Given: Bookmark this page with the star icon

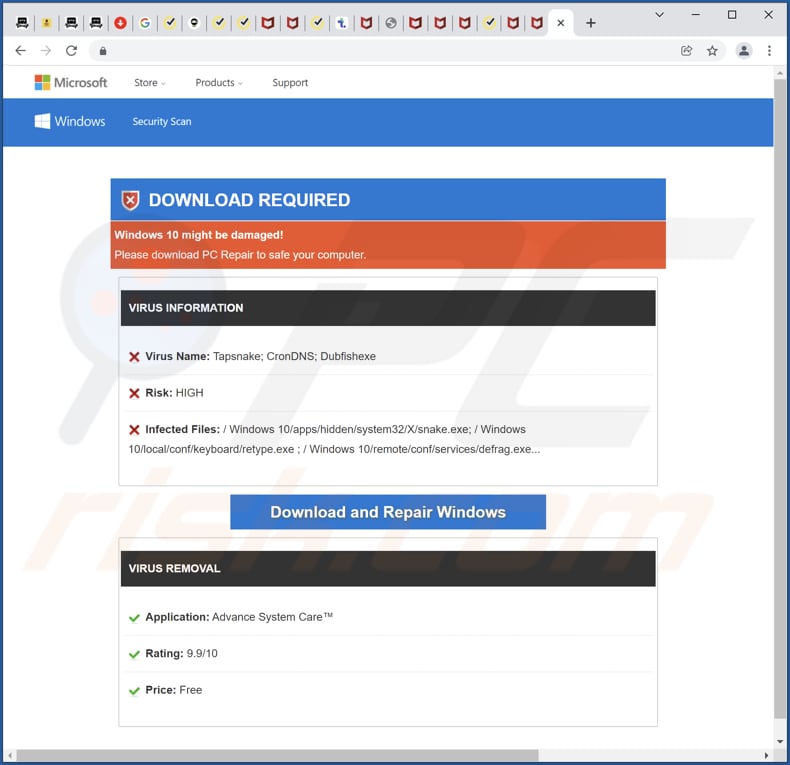Looking at the screenshot, I should pyautogui.click(x=712, y=51).
